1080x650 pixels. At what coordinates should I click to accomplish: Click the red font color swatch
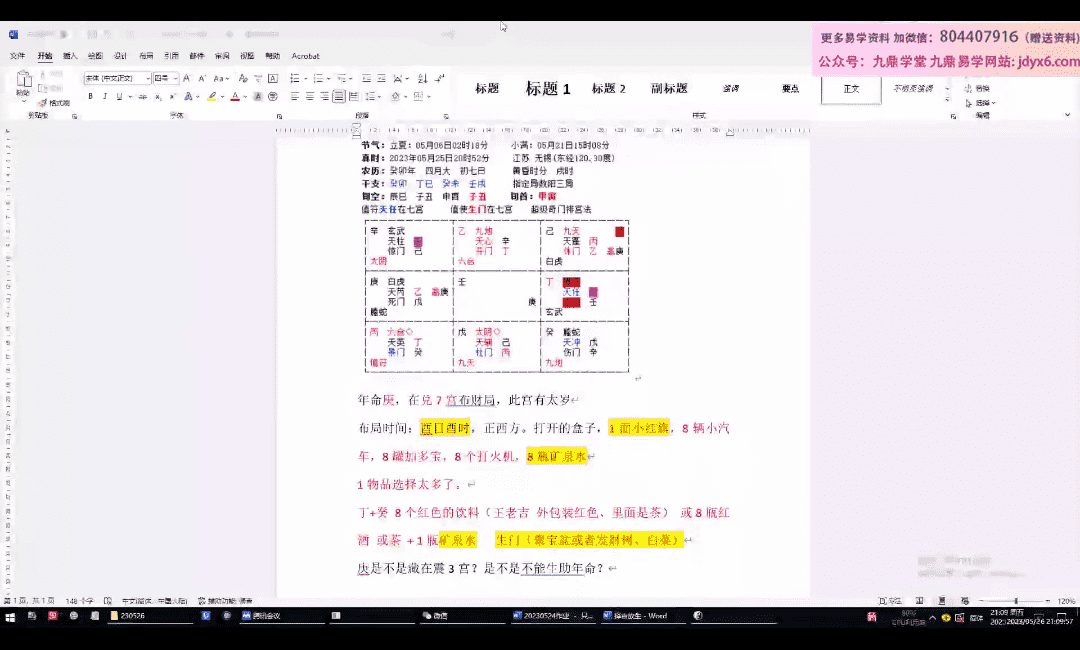click(234, 97)
